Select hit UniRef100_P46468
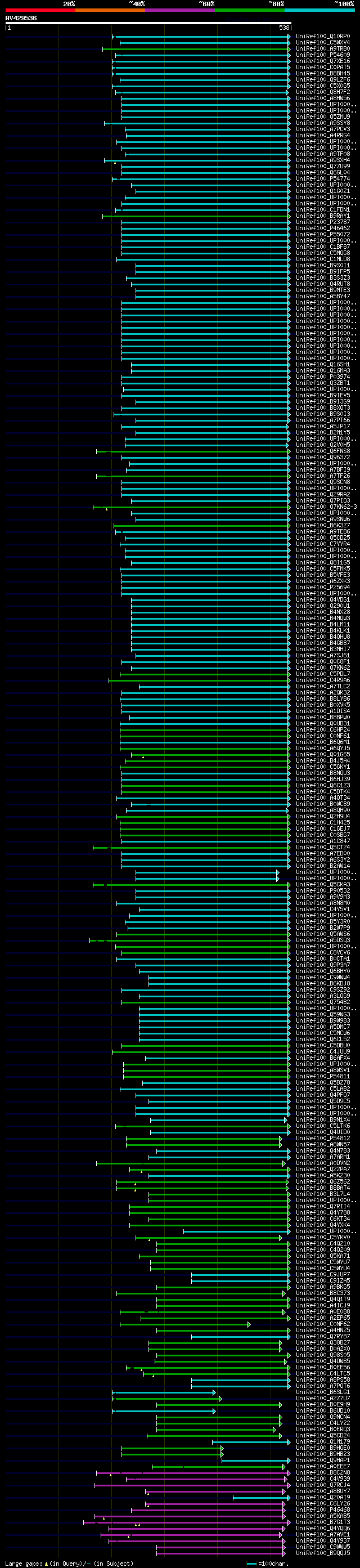This screenshot has width=360, height=1568. tap(323, 1509)
